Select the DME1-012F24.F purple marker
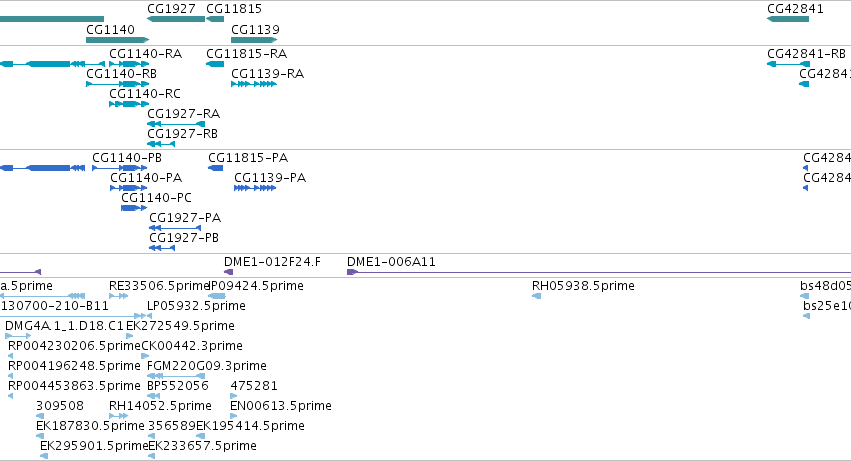This screenshot has width=851, height=461. [x=228, y=271]
